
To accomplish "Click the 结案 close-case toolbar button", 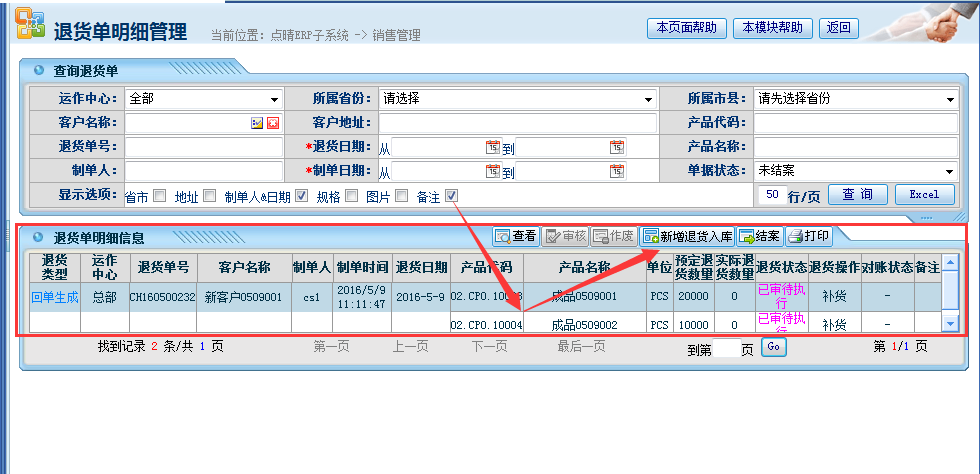I will pyautogui.click(x=759, y=237).
